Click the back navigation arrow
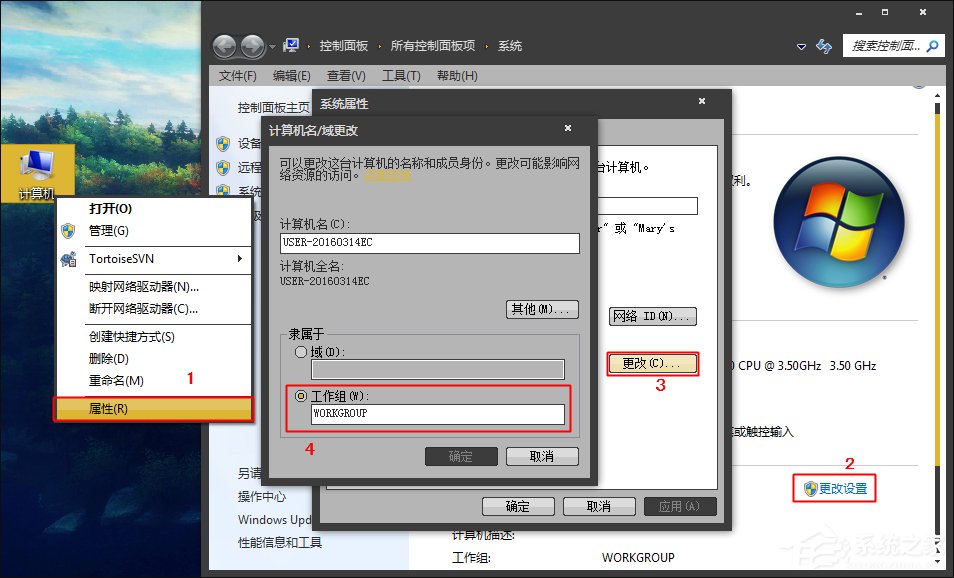Image resolution: width=954 pixels, height=578 pixels. 224,45
